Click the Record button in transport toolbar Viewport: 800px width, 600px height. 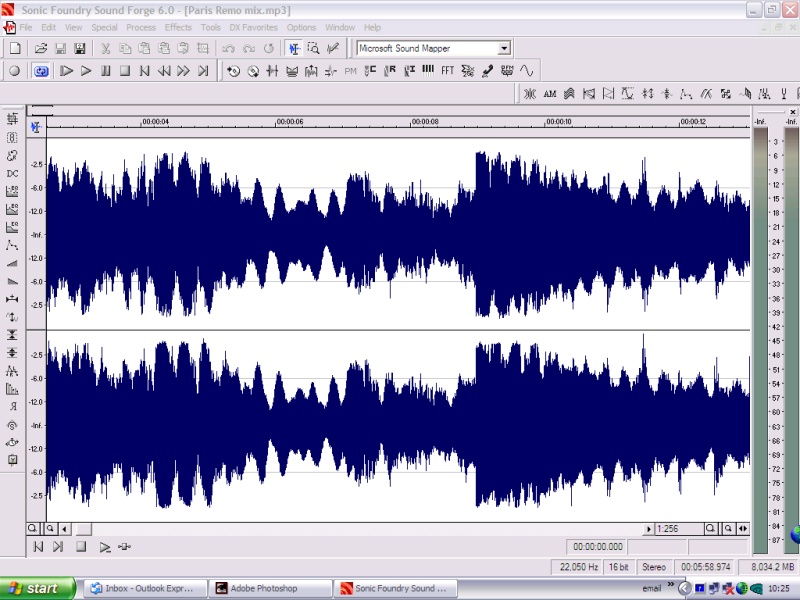(15, 71)
